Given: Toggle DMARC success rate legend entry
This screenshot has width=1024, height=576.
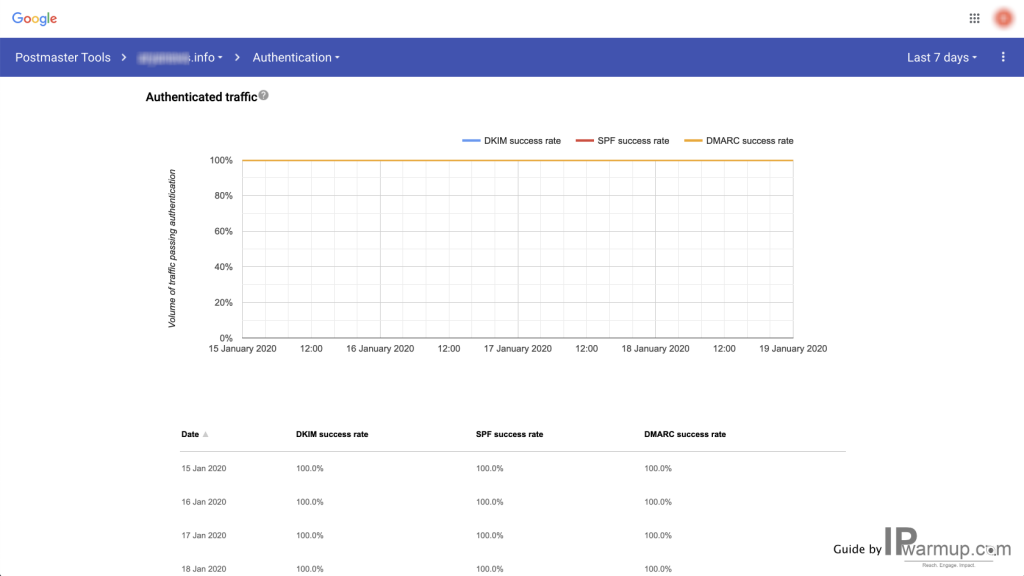Looking at the screenshot, I should pyautogui.click(x=739, y=140).
